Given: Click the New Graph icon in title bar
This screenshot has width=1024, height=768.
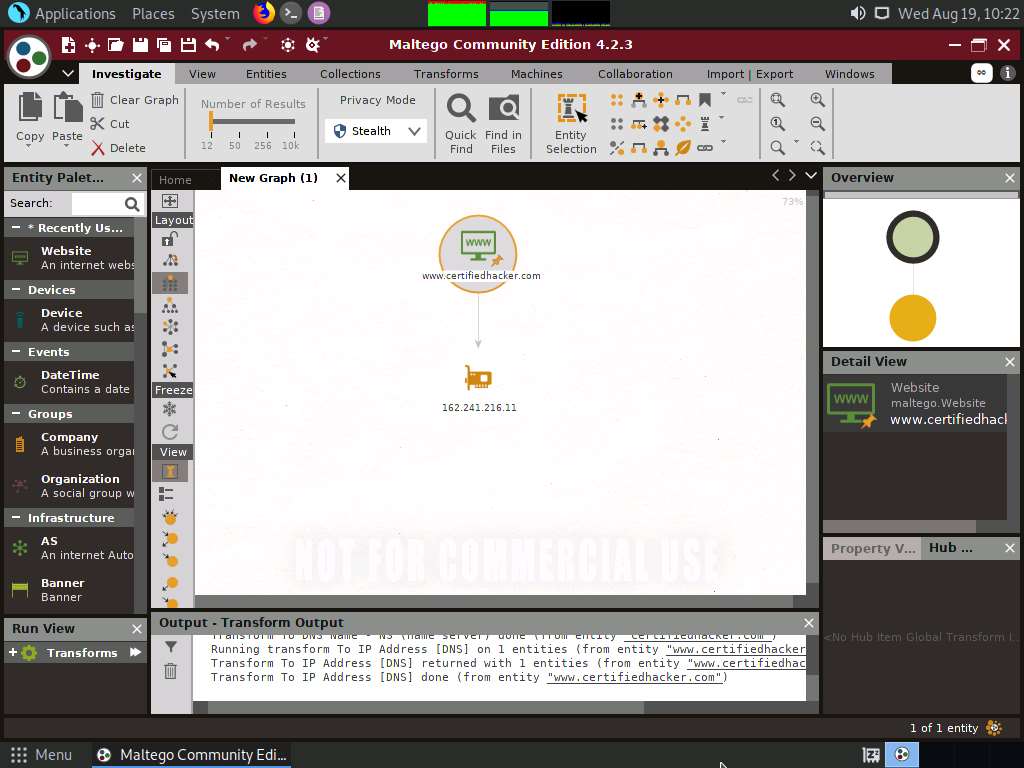Looking at the screenshot, I should pyautogui.click(x=68, y=44).
